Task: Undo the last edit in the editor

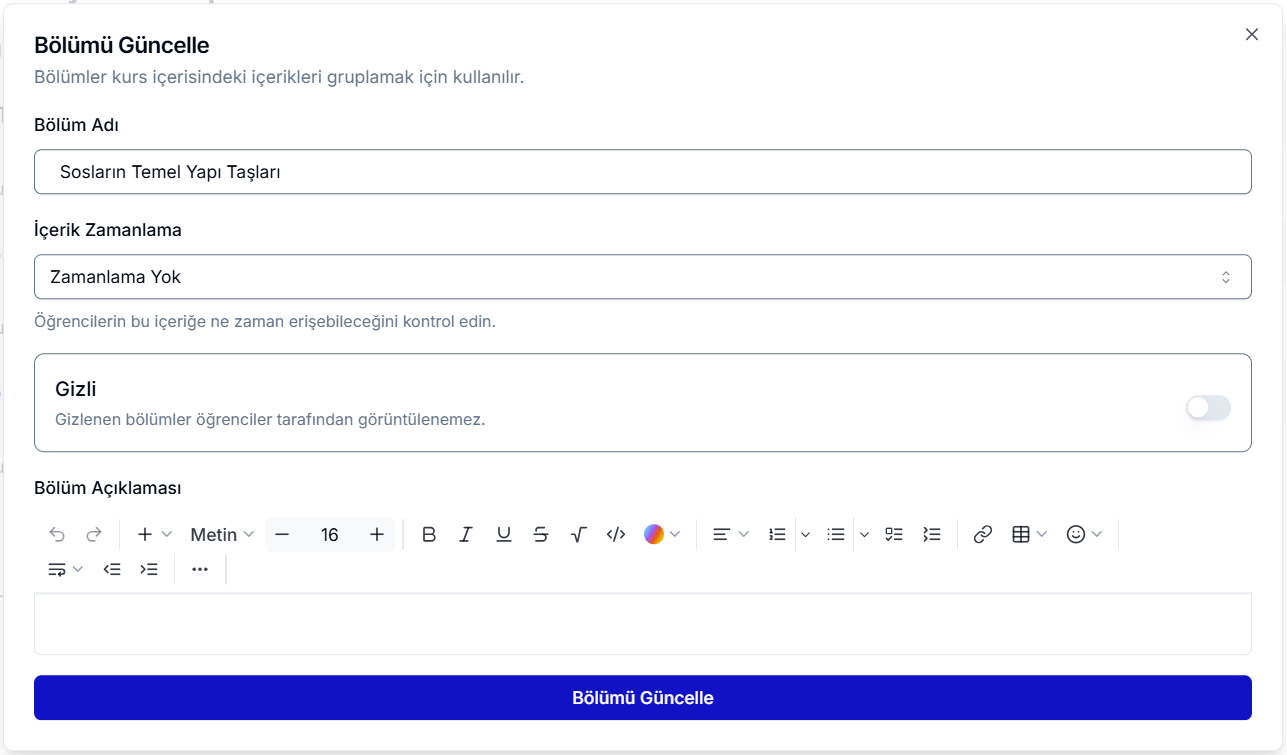Action: pyautogui.click(x=57, y=535)
